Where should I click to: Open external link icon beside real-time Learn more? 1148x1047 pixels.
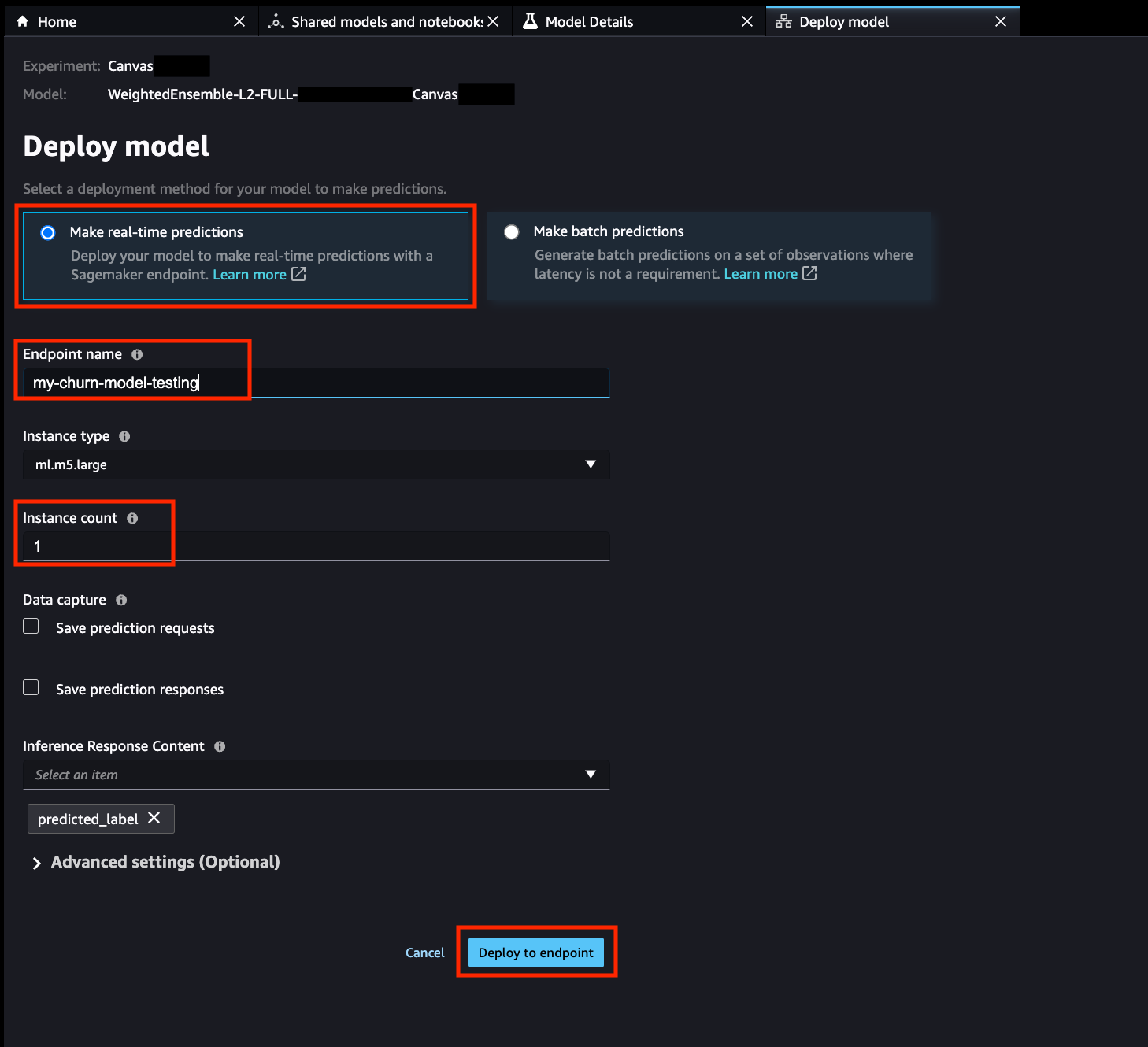[x=298, y=274]
